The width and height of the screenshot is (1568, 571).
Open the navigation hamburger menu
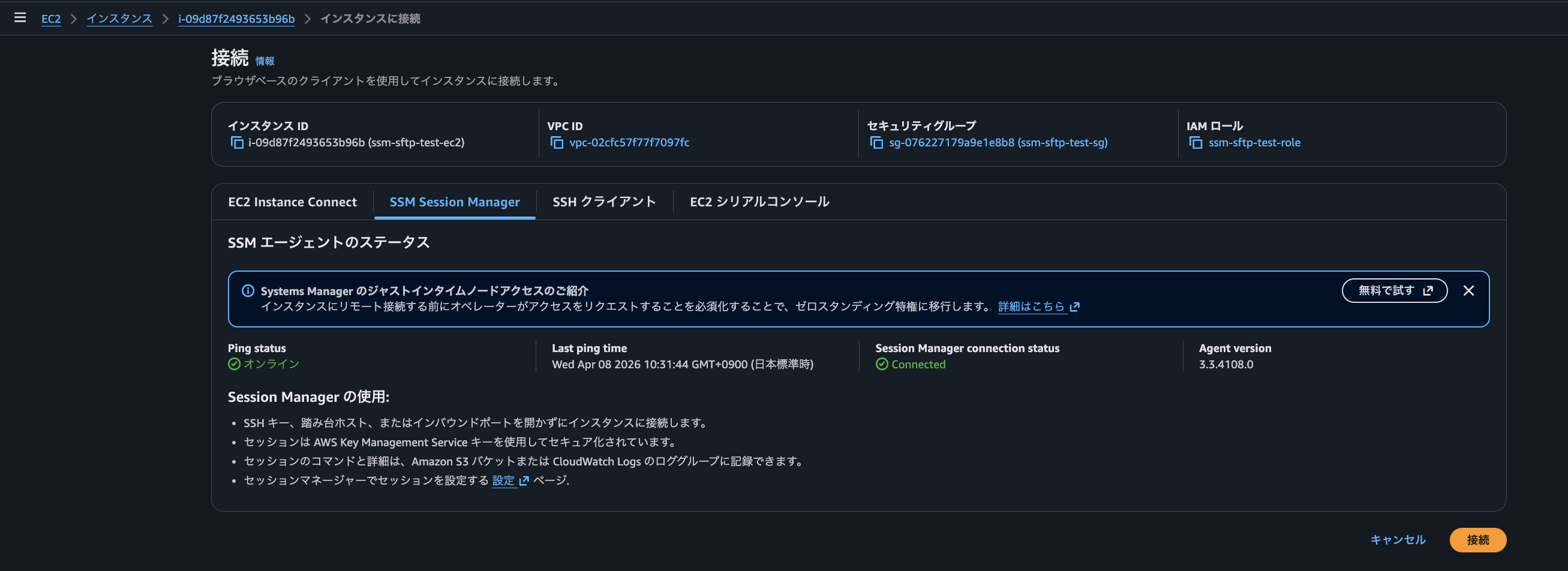pos(20,17)
